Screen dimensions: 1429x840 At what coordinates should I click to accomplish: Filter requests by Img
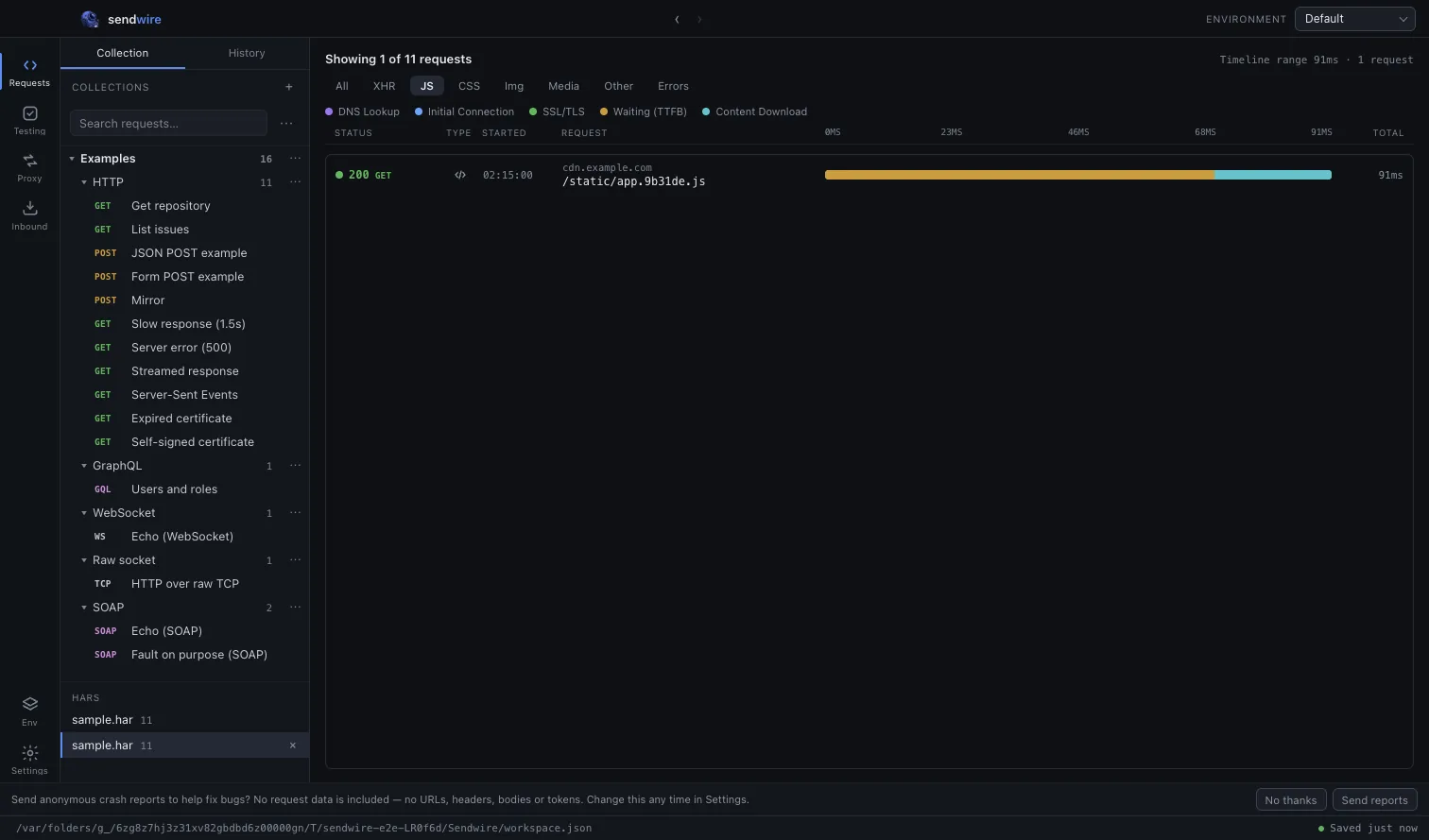[514, 86]
